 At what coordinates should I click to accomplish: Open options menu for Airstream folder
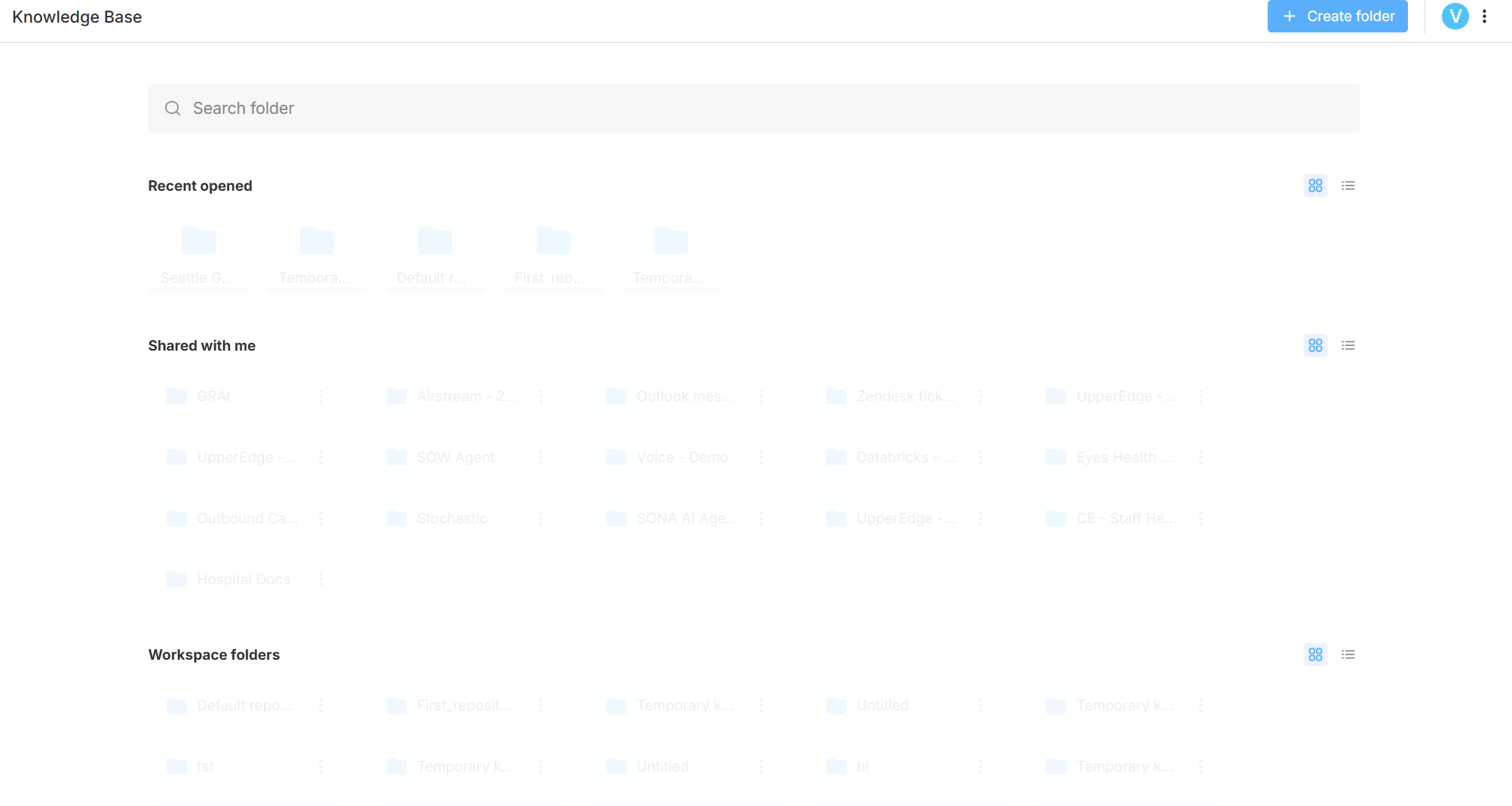coord(541,397)
